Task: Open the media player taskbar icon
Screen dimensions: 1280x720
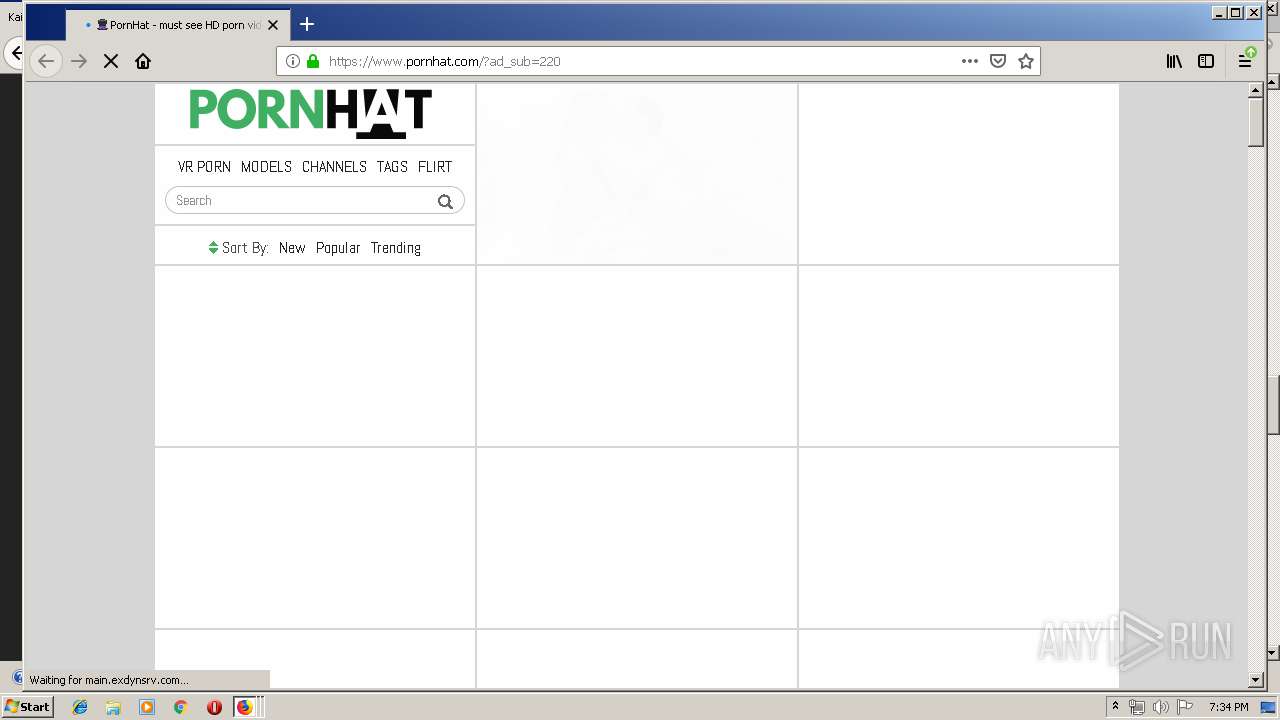Action: [x=147, y=707]
